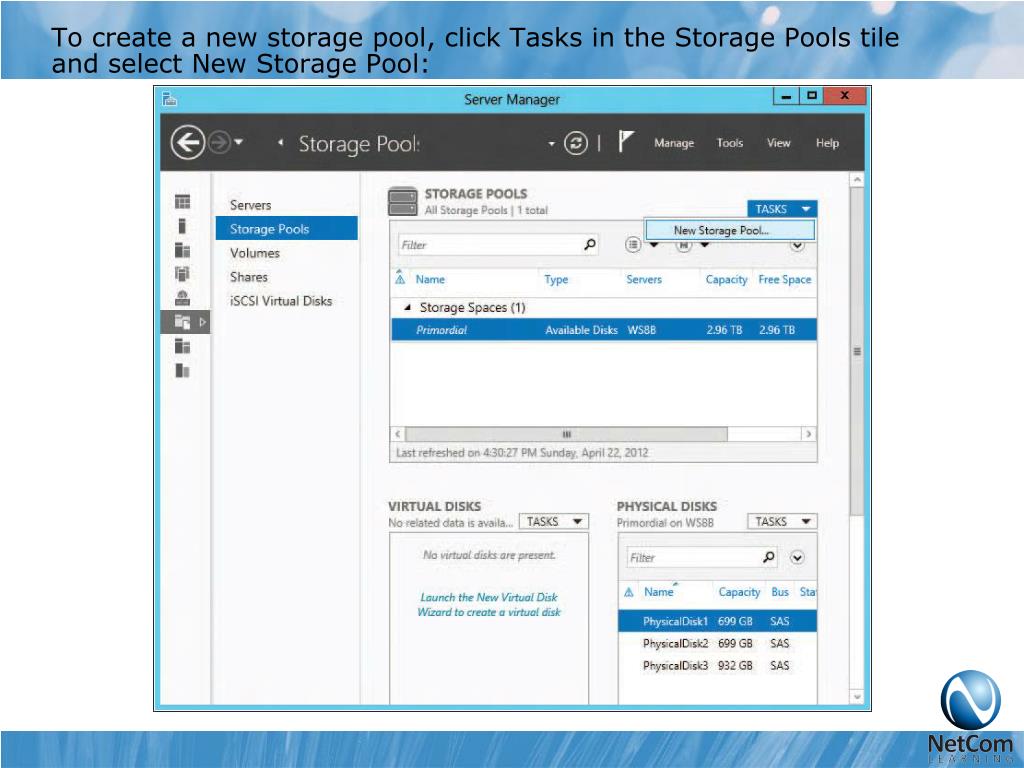
Task: Click the Storage Pools tile server icon
Action: pyautogui.click(x=402, y=201)
